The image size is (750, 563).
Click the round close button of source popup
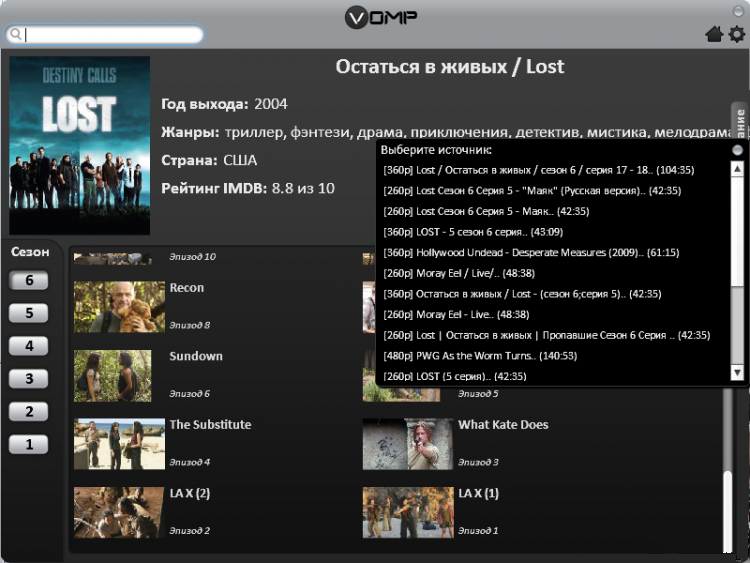(x=737, y=150)
